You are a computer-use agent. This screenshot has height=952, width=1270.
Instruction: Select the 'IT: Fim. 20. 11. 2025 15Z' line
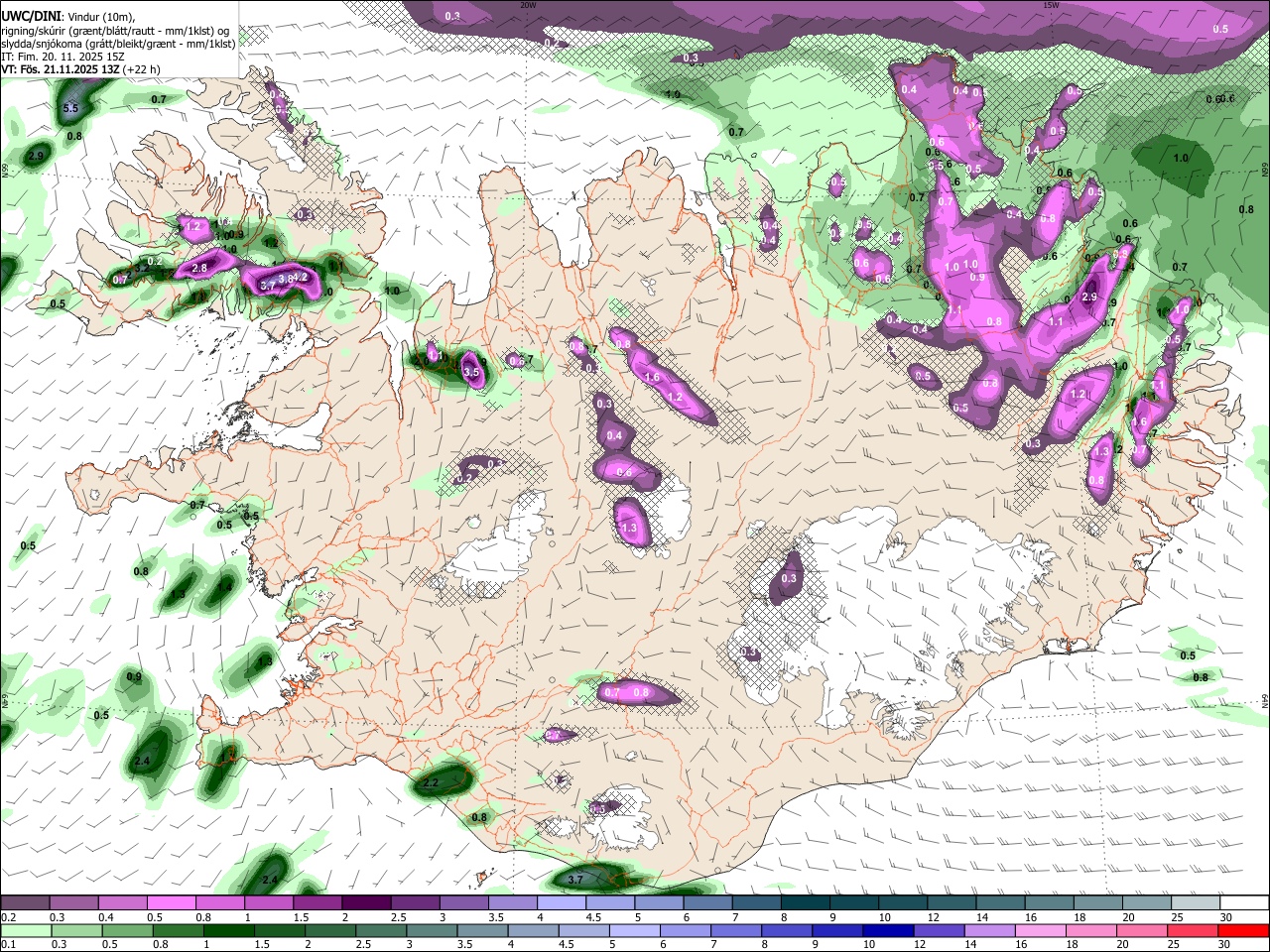pos(63,57)
